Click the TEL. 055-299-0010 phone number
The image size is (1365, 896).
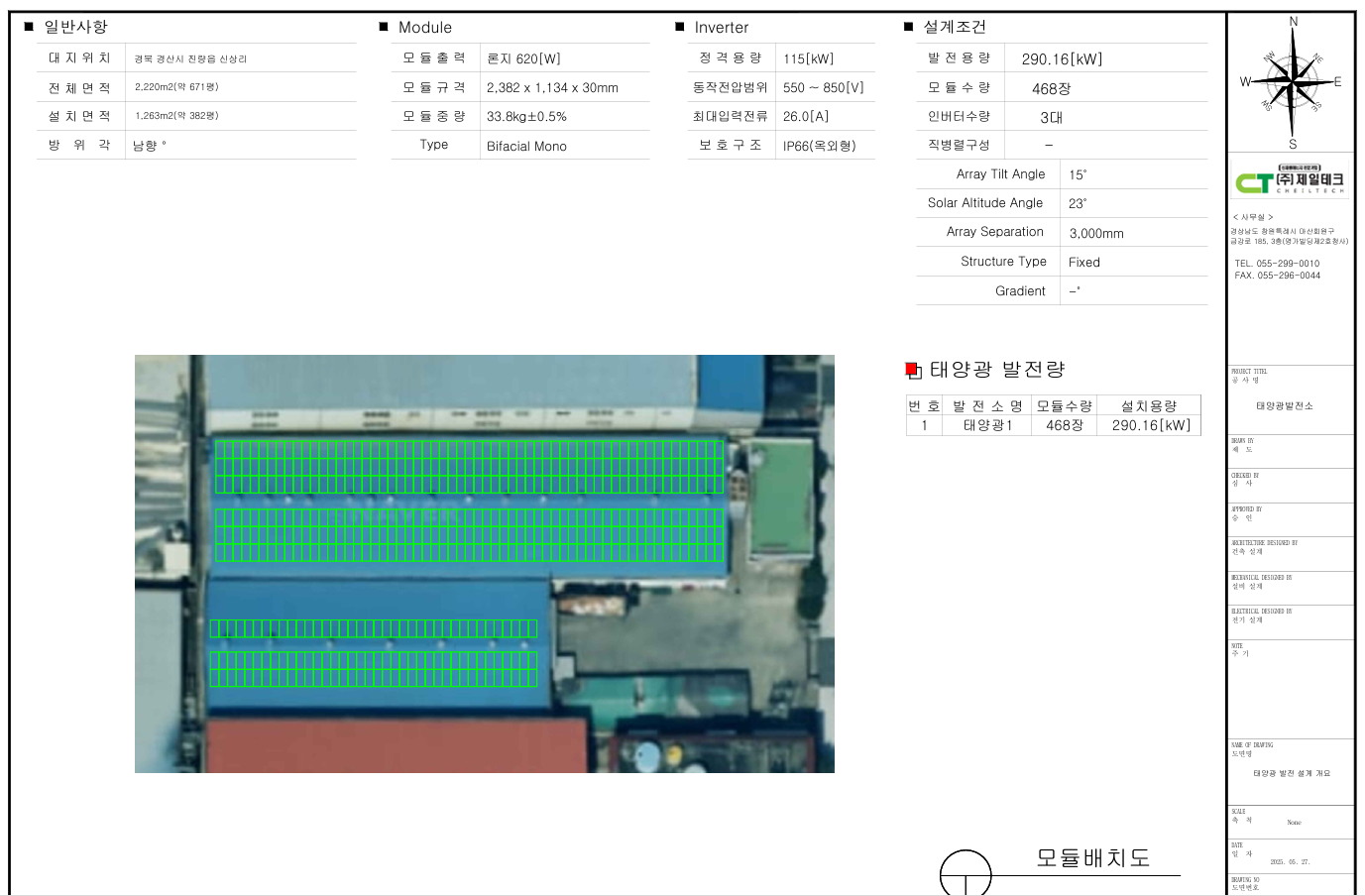click(x=1277, y=264)
